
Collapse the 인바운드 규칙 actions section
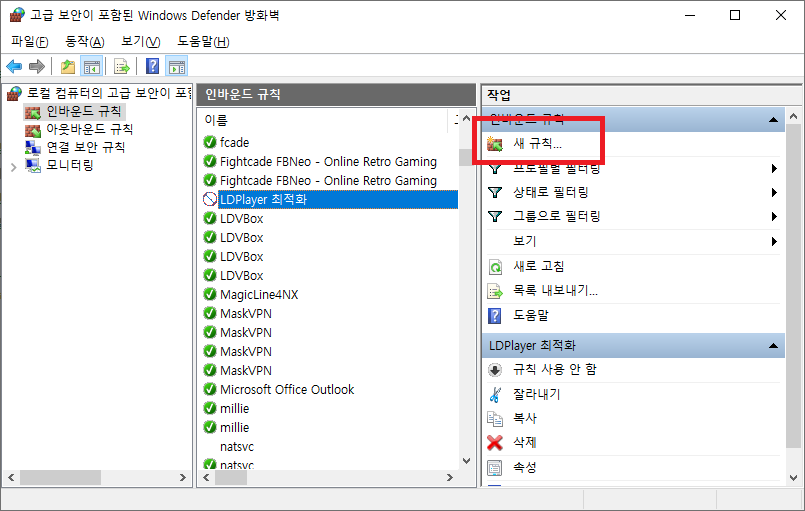pos(774,120)
